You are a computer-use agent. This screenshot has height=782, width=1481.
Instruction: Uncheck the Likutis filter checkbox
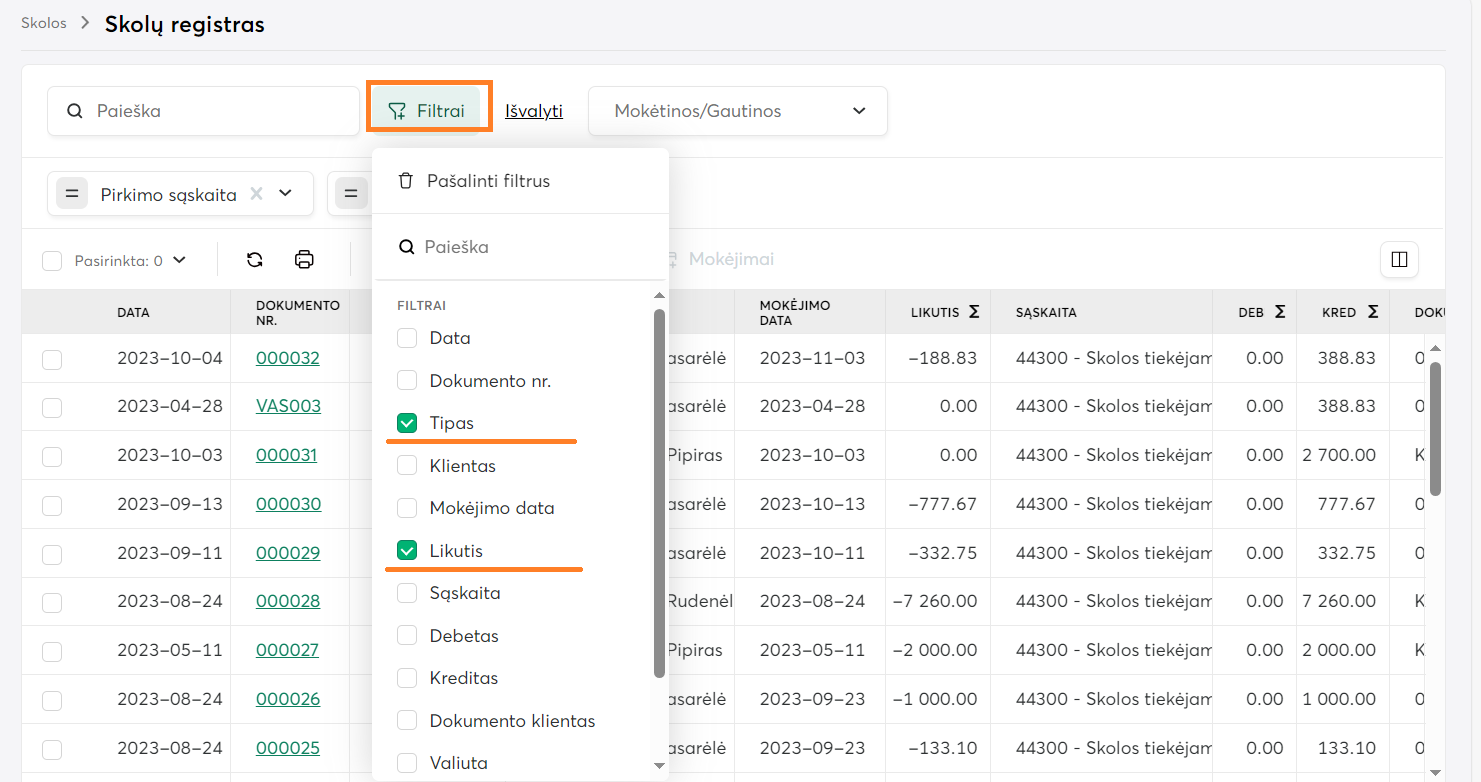tap(407, 551)
